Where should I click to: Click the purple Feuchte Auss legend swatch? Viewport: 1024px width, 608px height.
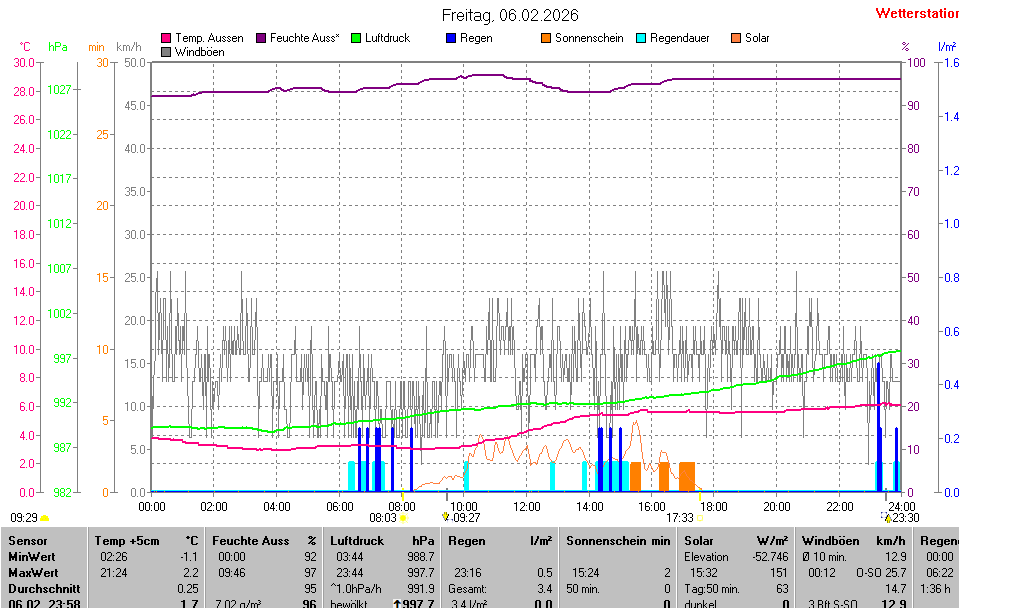262,38
